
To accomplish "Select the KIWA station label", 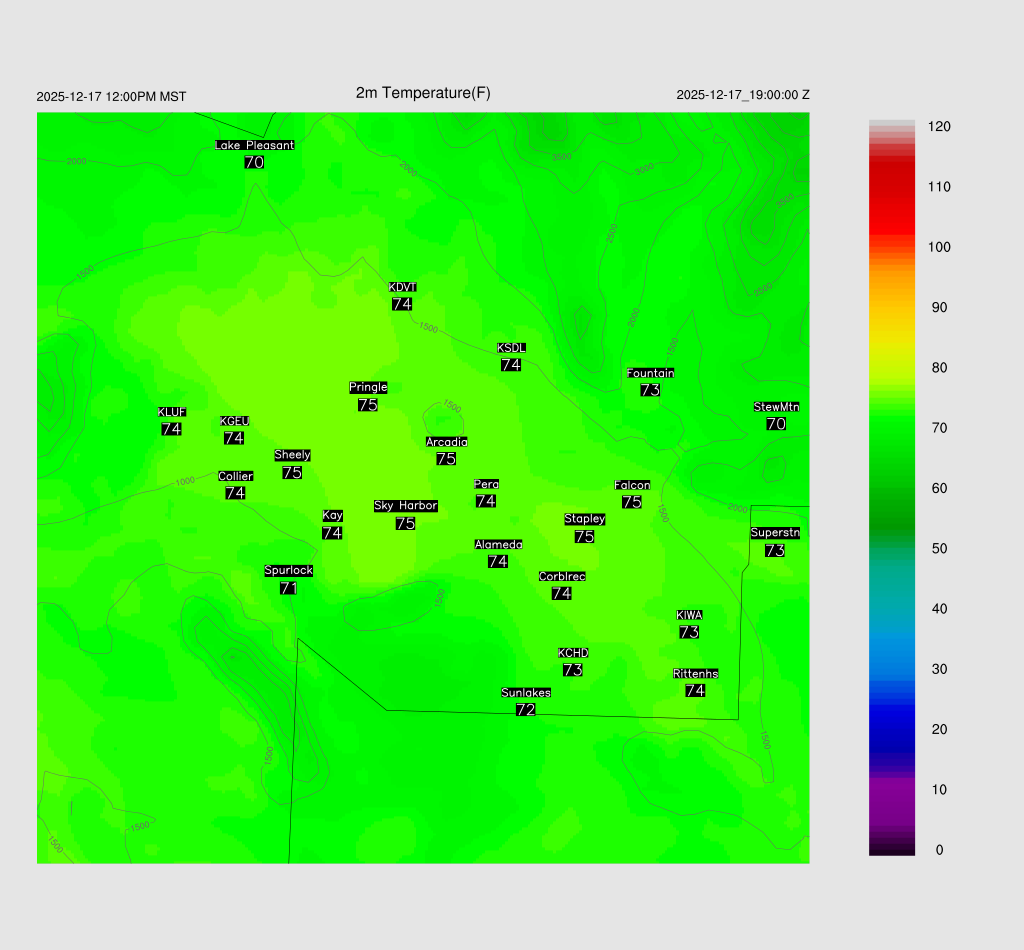I will (x=689, y=615).
